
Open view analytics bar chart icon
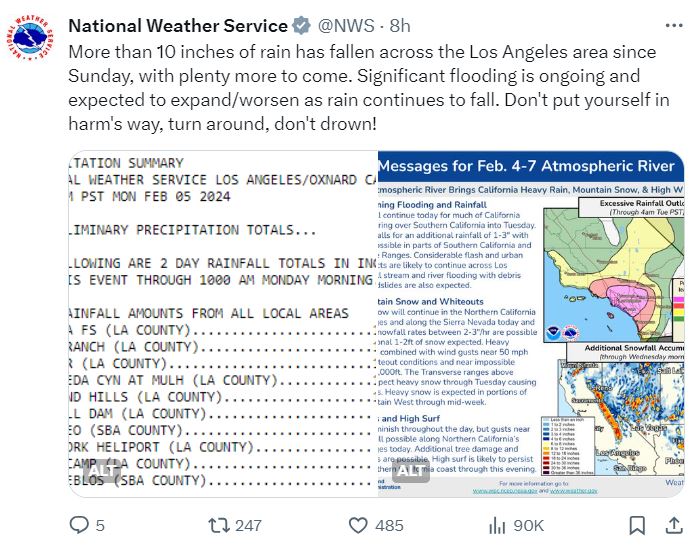coord(497,526)
